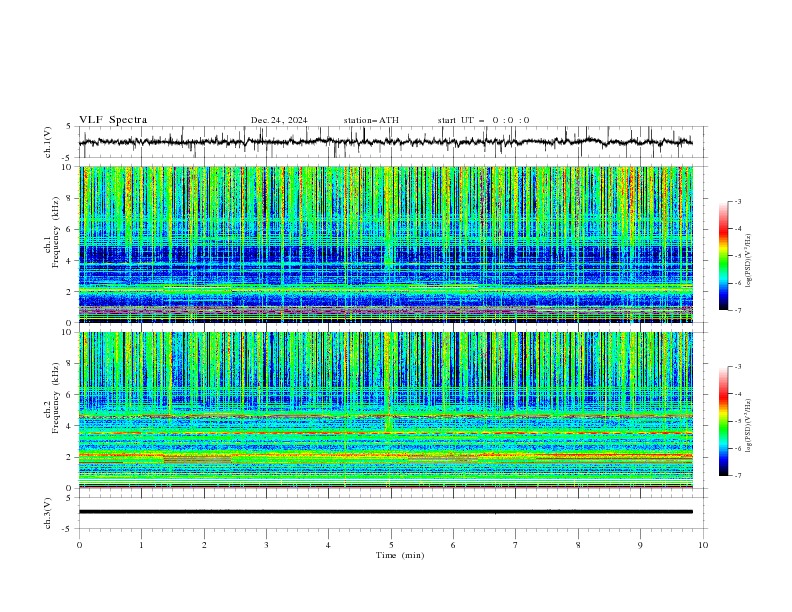Click the time axis tick label "2"
This screenshot has height=612, width=792.
(204, 545)
